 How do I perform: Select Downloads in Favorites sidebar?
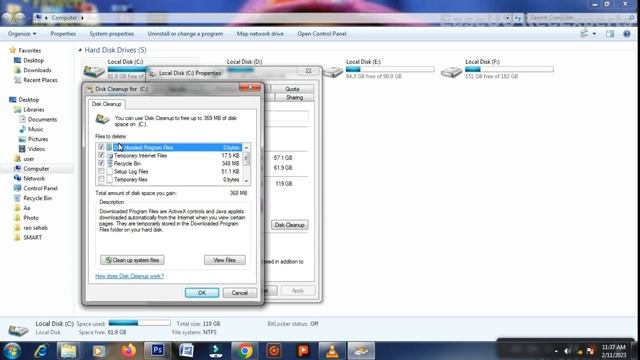point(37,70)
